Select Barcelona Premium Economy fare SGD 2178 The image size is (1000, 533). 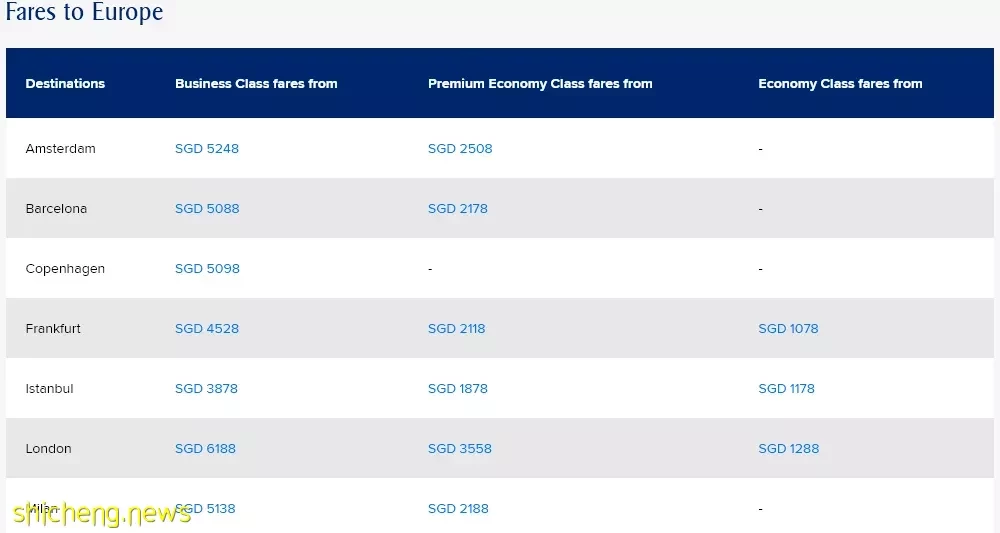point(457,208)
